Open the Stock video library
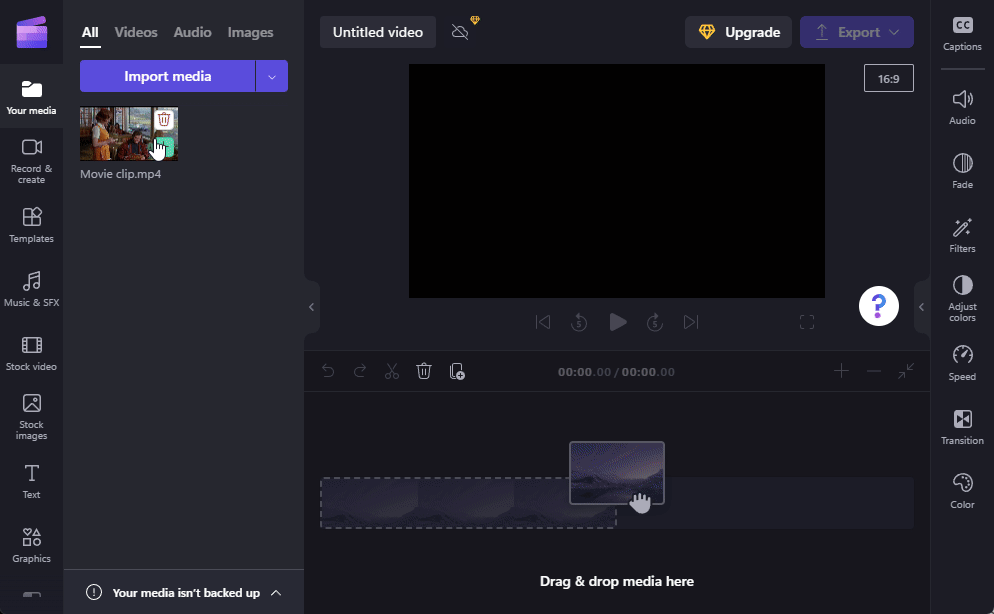The image size is (994, 614). 31,353
